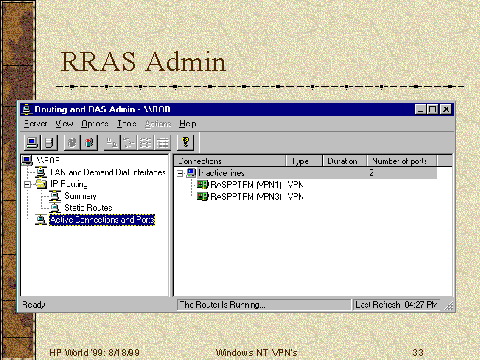
Task: Click the grey globe toolbar icon
Action: [72, 143]
